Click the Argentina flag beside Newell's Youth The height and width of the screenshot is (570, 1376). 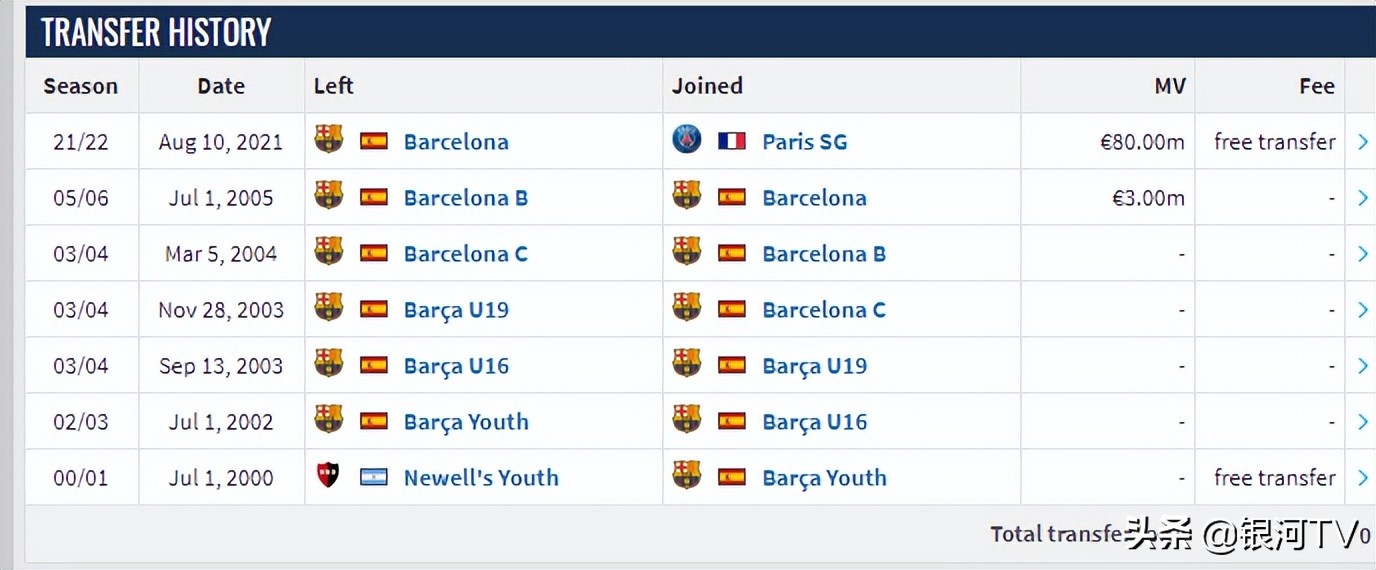(x=373, y=477)
